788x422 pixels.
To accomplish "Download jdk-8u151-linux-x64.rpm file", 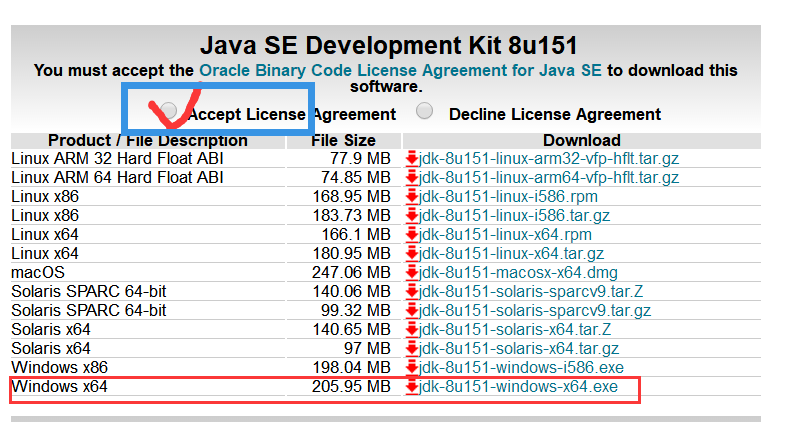I will click(505, 235).
